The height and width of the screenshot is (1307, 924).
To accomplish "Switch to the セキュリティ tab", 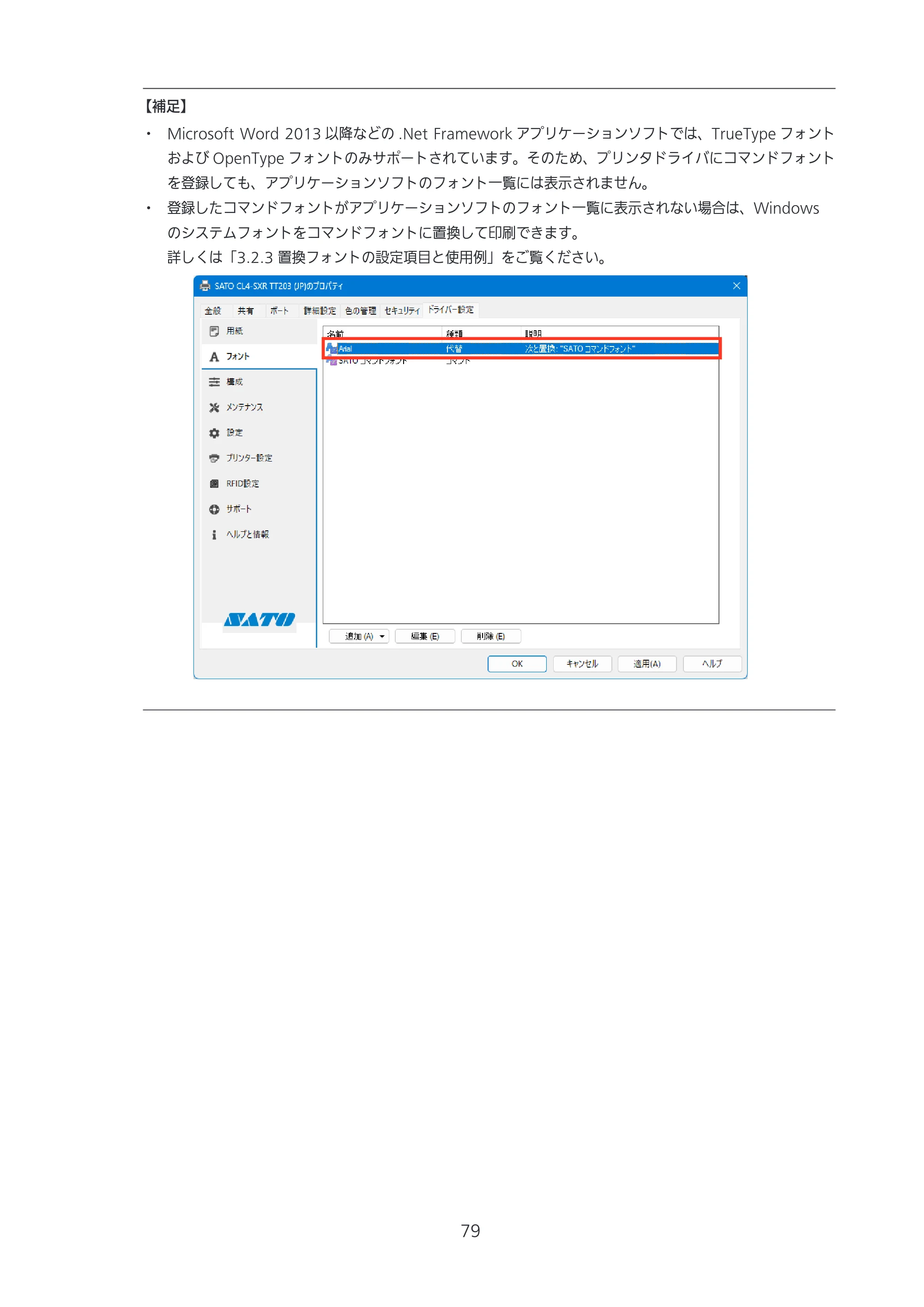I will click(x=402, y=311).
